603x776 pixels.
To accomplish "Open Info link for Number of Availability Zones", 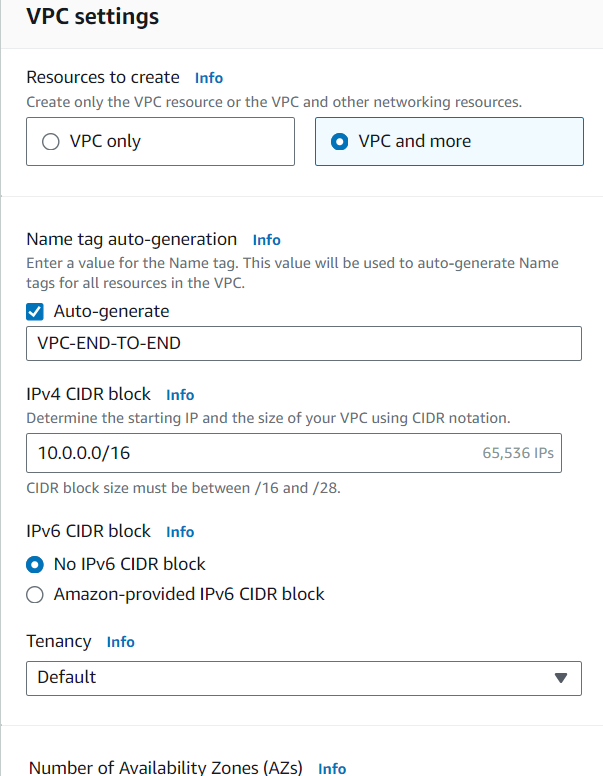I will tap(332, 768).
